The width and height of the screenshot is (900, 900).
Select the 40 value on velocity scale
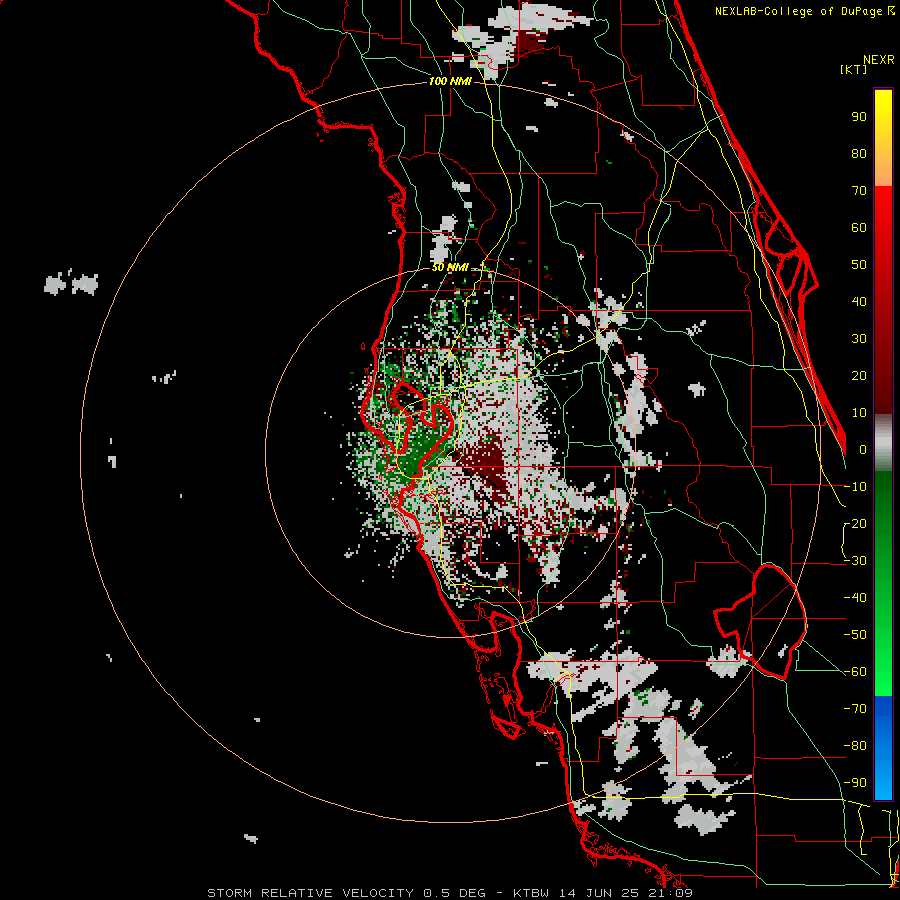(859, 301)
